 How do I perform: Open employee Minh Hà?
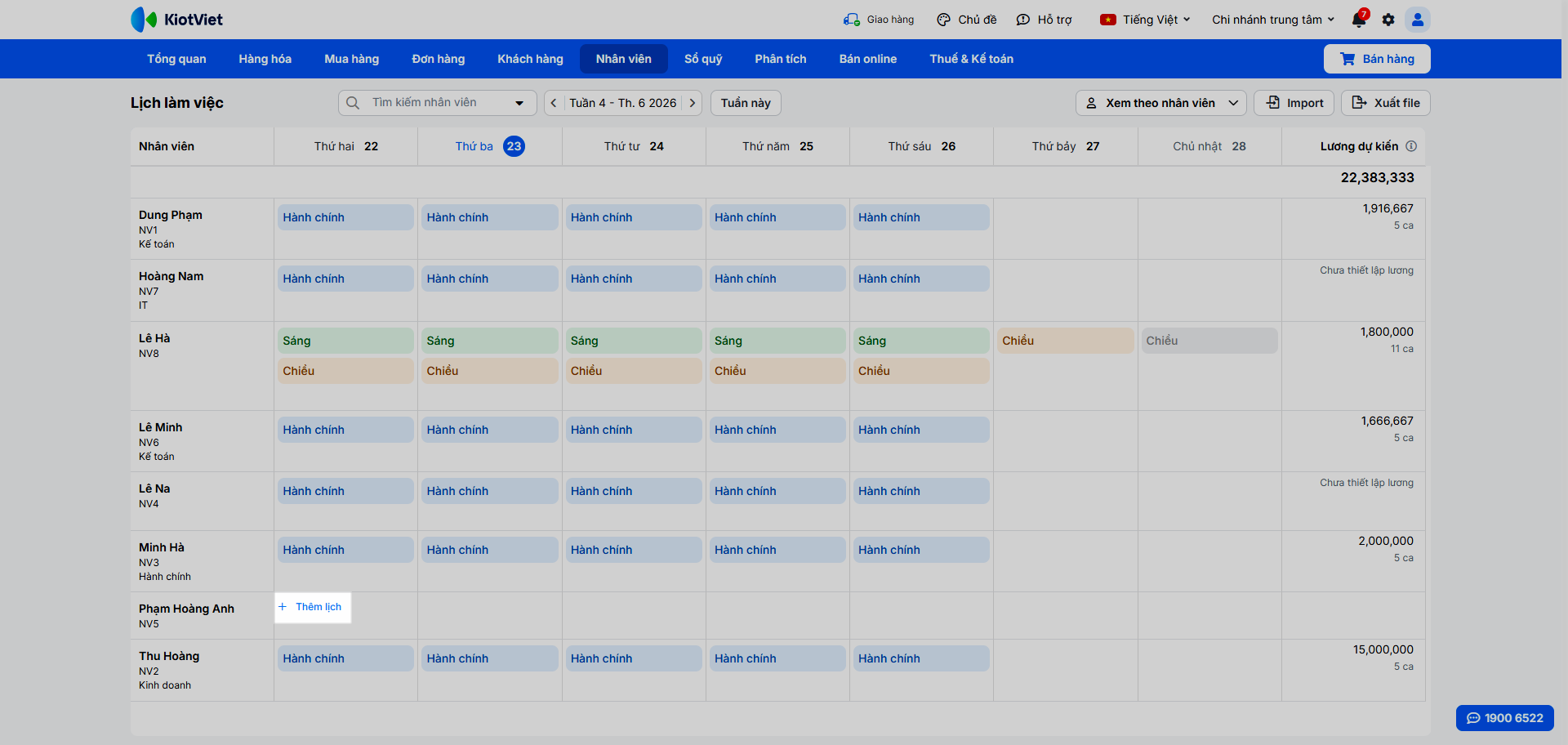click(x=161, y=547)
